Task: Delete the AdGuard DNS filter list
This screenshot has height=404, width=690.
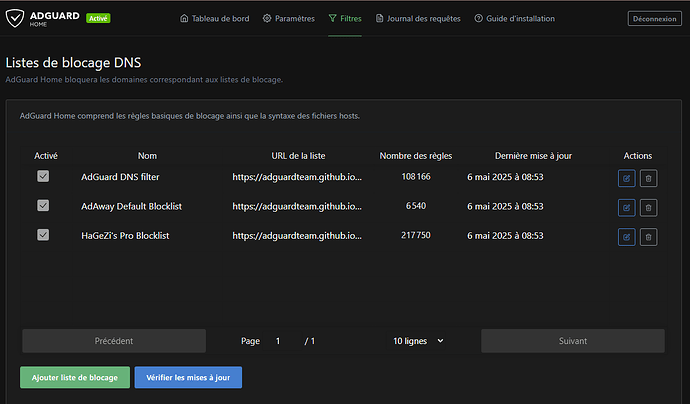Action: click(x=648, y=178)
